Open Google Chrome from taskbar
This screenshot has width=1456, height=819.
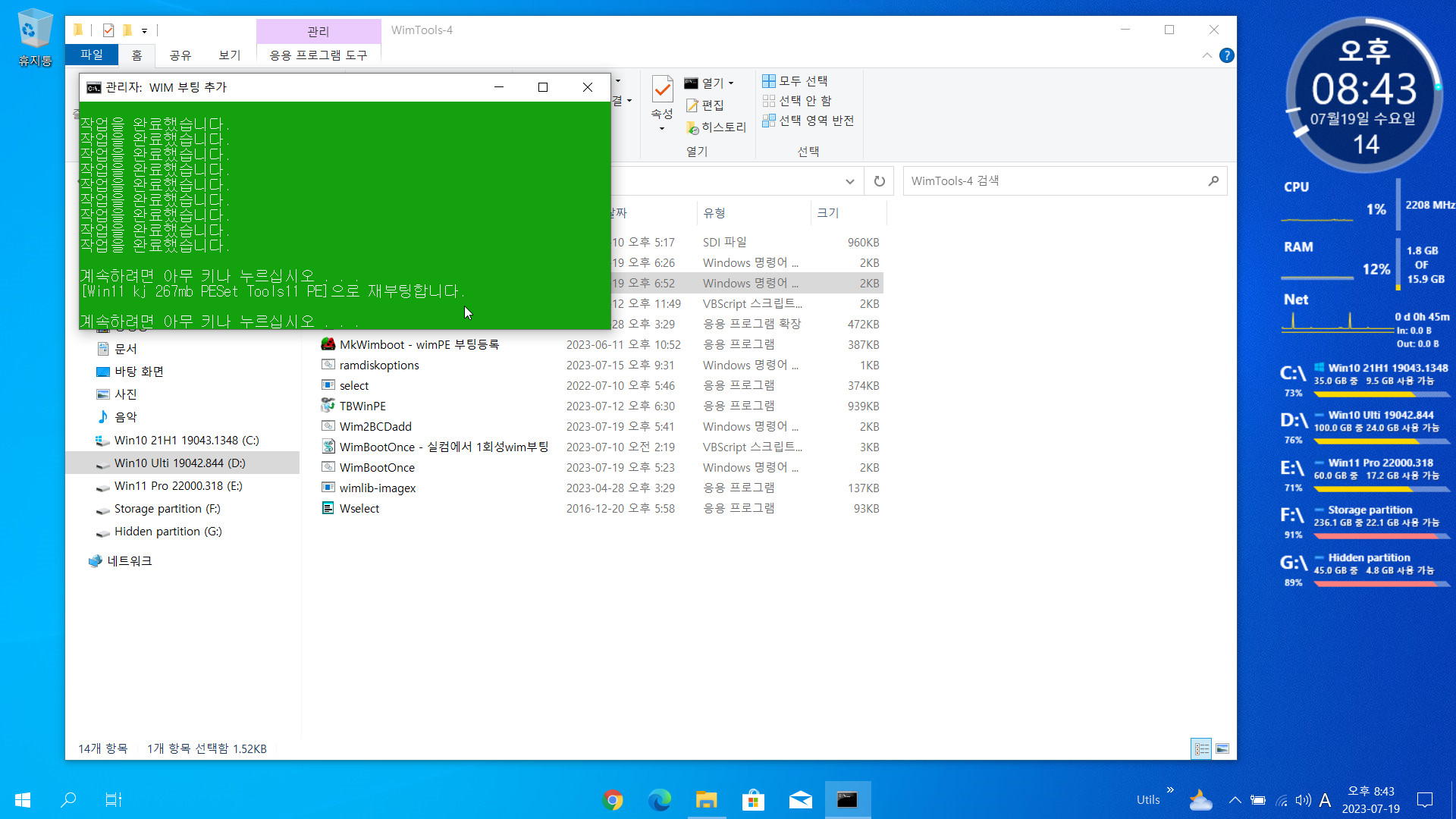point(613,800)
